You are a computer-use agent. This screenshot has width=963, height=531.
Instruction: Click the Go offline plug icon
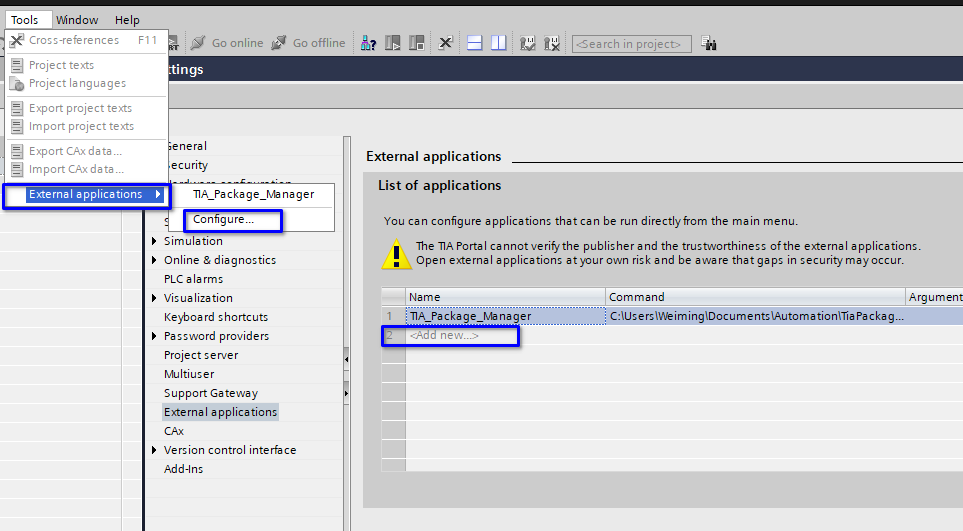pyautogui.click(x=278, y=43)
